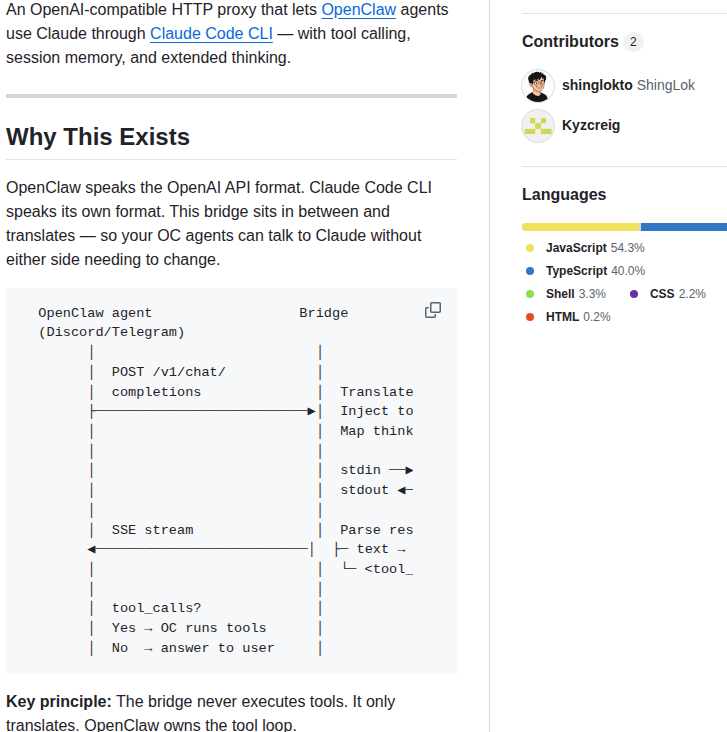
Task: Click 'SSE stream' label in diagram
Action: coord(153,530)
